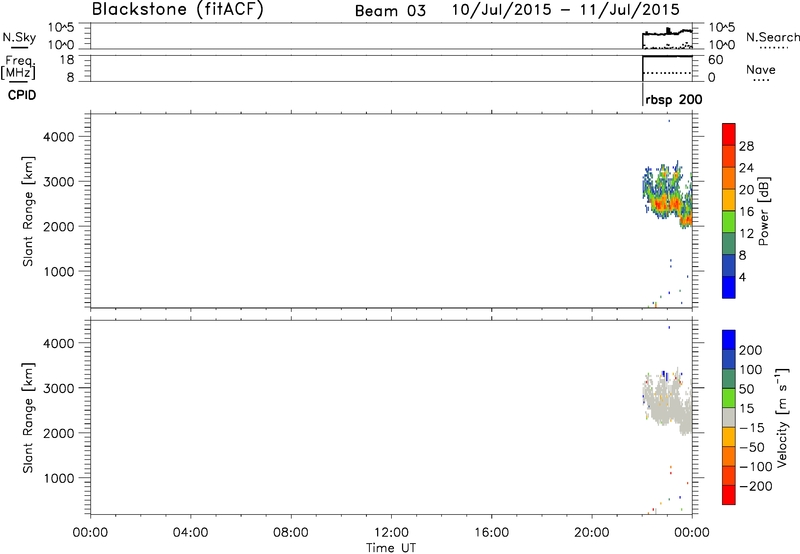Click the 16:00 time axis label
This screenshot has height=554, width=800.
coord(492,533)
